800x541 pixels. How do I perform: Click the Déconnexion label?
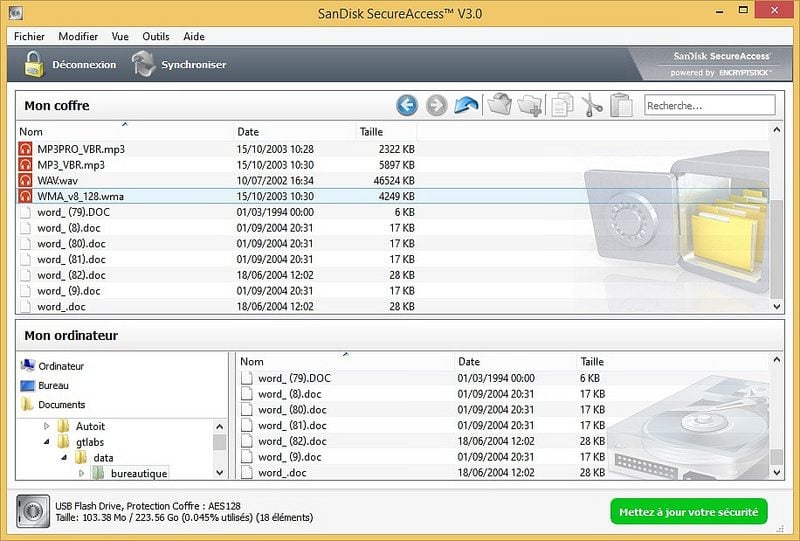tap(84, 65)
